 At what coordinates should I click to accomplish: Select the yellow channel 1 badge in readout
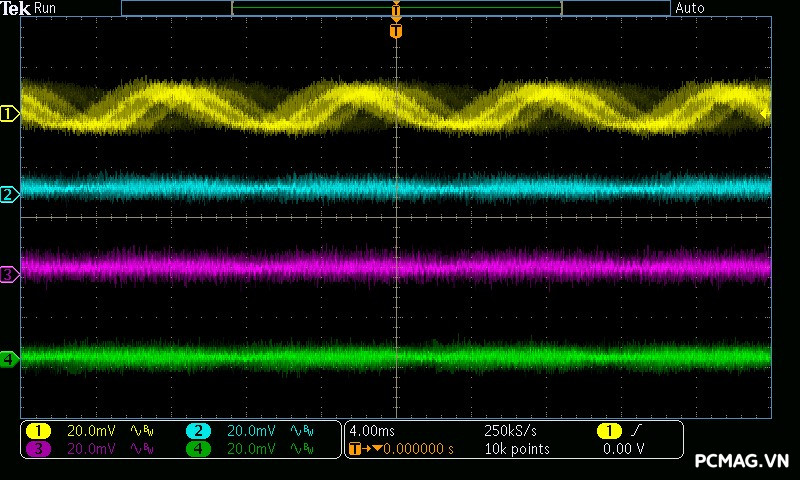tap(38, 430)
